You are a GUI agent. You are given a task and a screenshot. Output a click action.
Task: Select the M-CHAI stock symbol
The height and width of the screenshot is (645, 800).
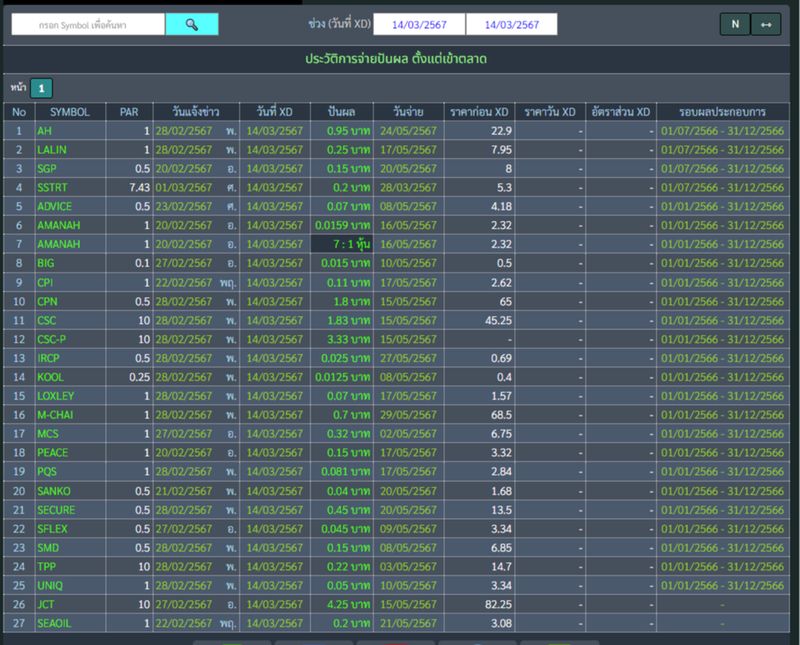55,414
